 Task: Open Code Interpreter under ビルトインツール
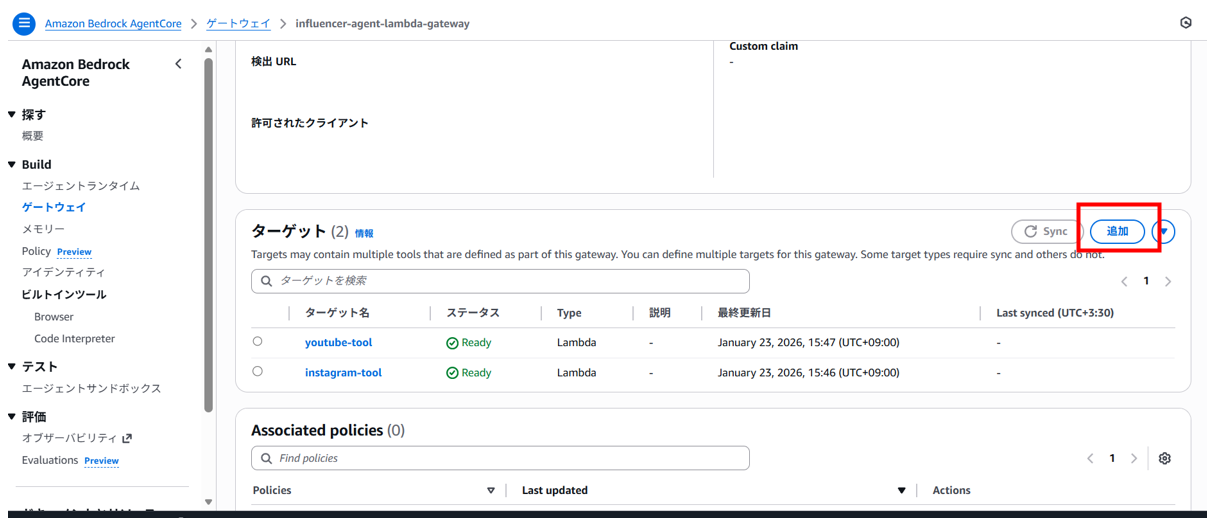pos(74,339)
